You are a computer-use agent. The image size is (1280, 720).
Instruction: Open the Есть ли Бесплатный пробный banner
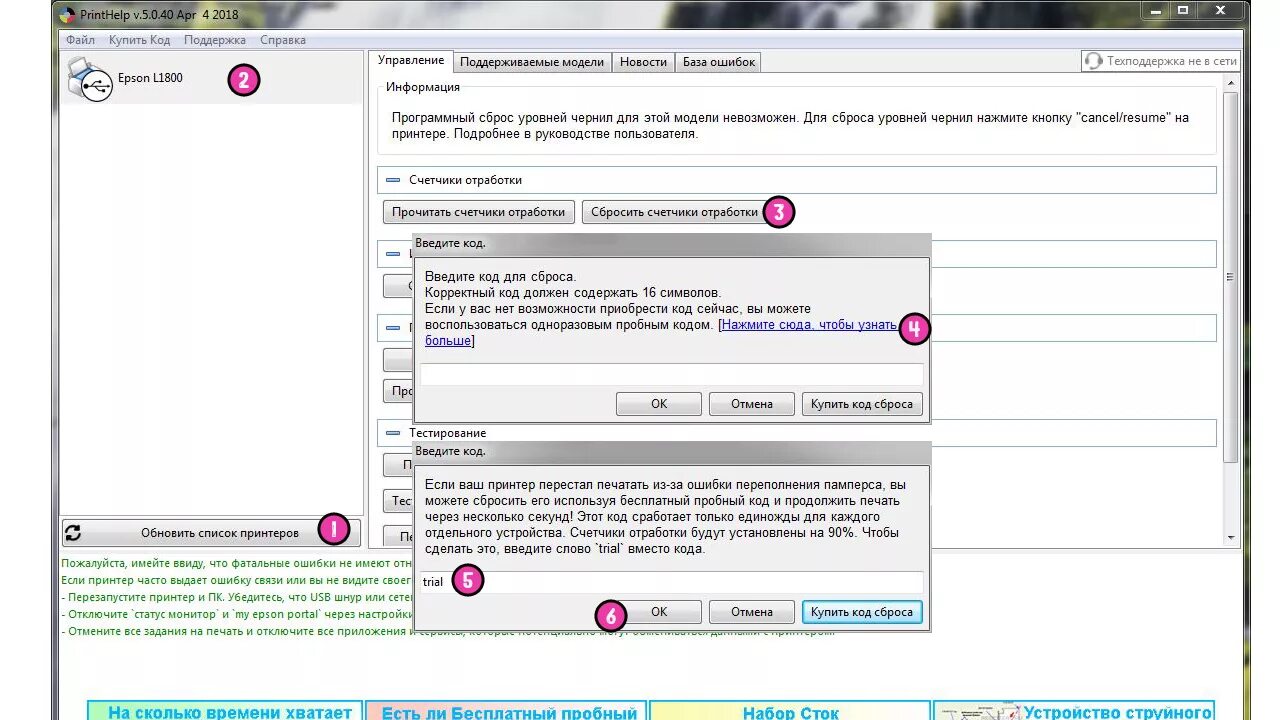pyautogui.click(x=506, y=710)
